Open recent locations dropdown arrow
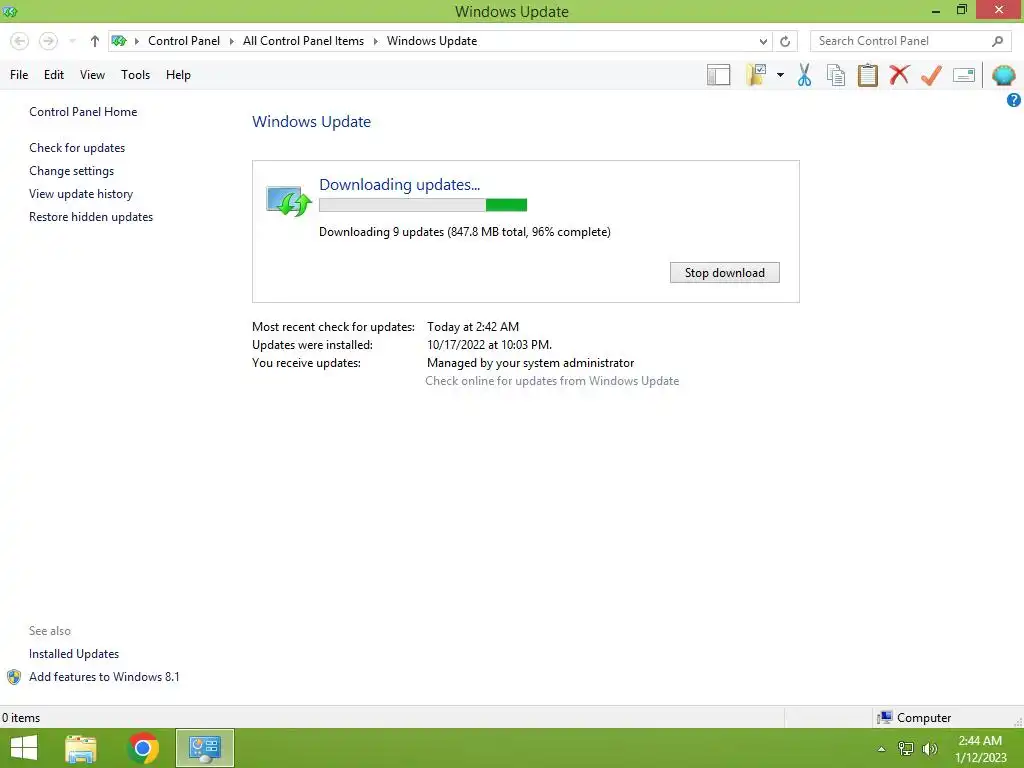 coord(72,41)
